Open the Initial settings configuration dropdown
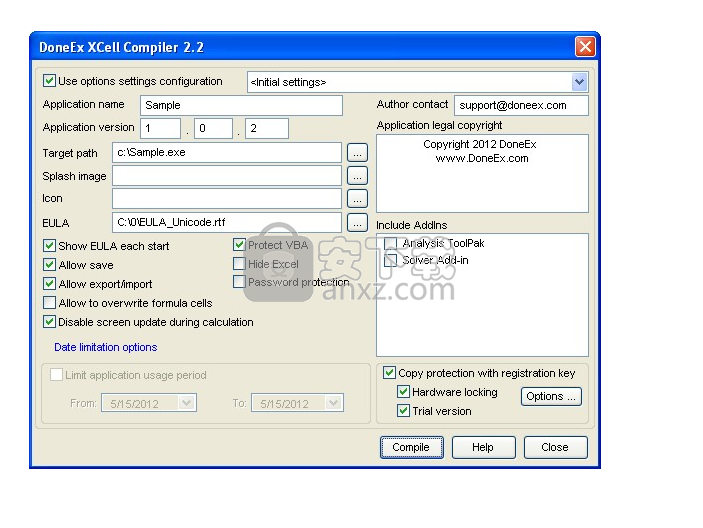Screen dimensions: 703x528 [x=579, y=82]
